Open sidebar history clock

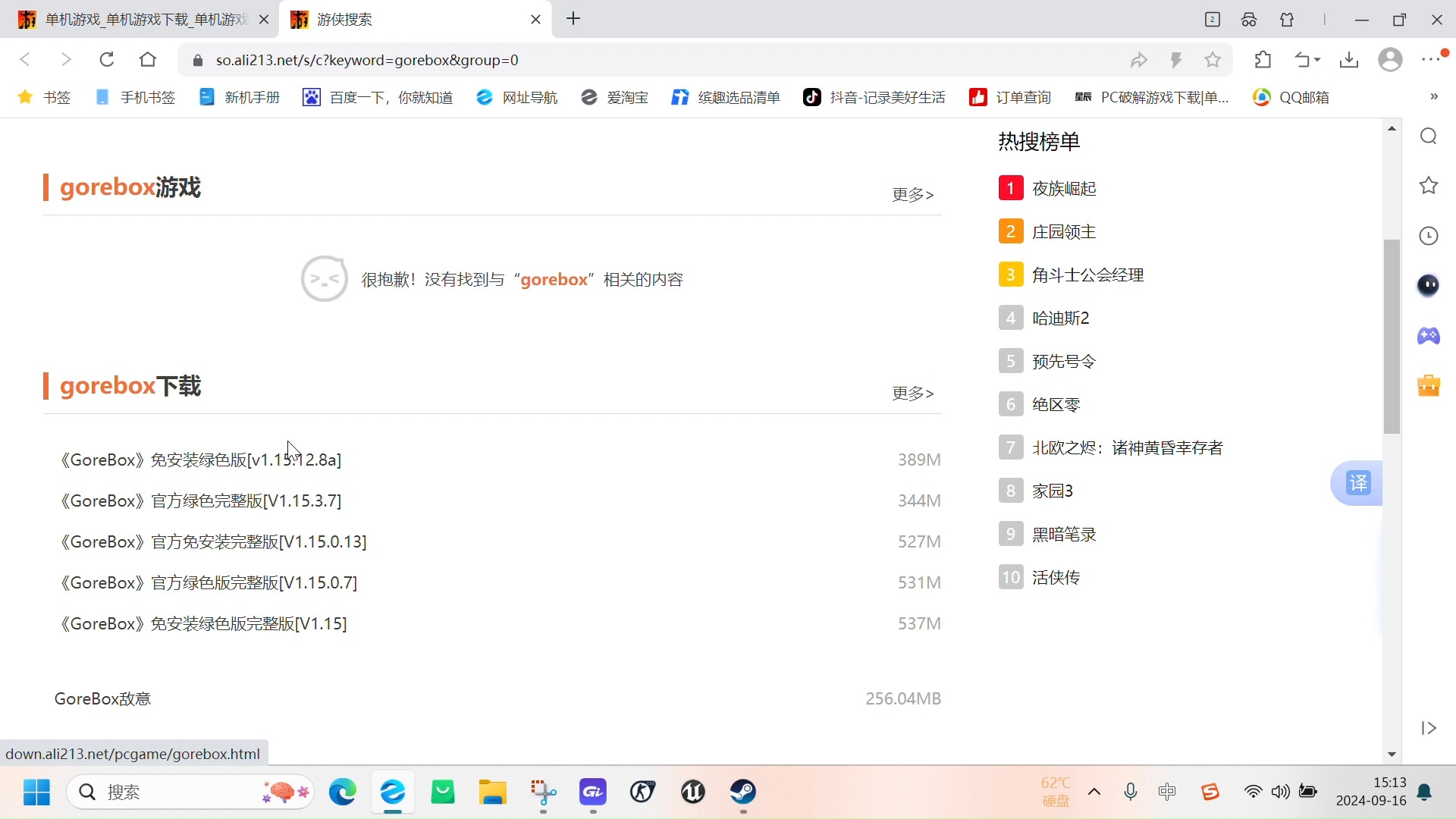[x=1429, y=236]
